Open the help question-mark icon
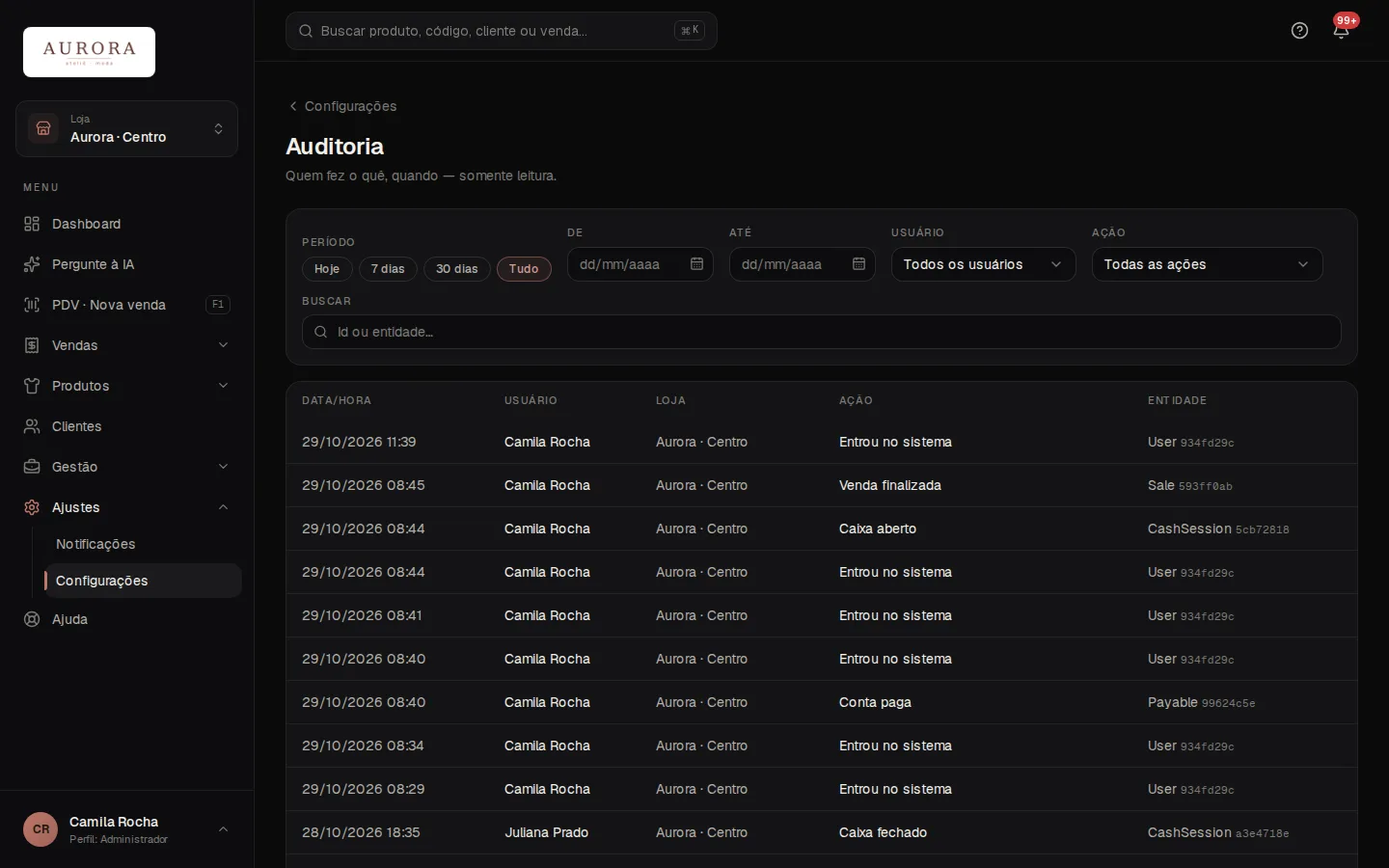Image resolution: width=1389 pixels, height=868 pixels. click(1299, 31)
